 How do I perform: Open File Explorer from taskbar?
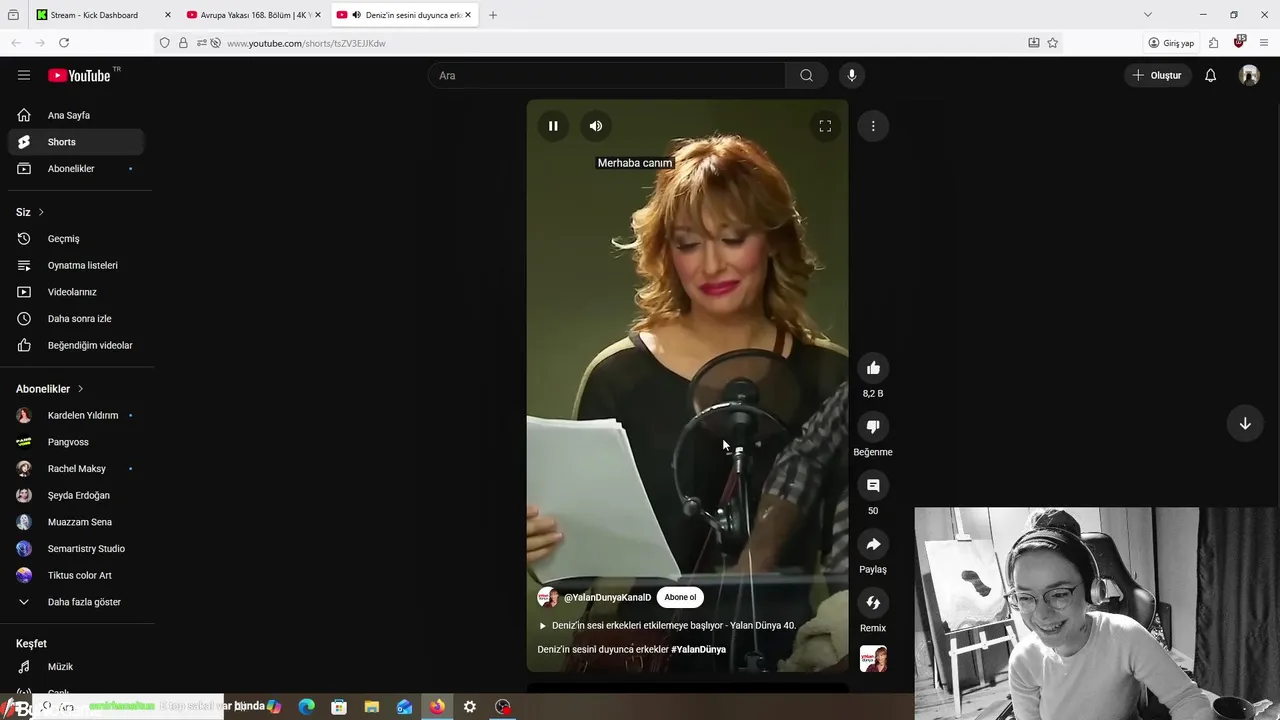pyautogui.click(x=371, y=706)
